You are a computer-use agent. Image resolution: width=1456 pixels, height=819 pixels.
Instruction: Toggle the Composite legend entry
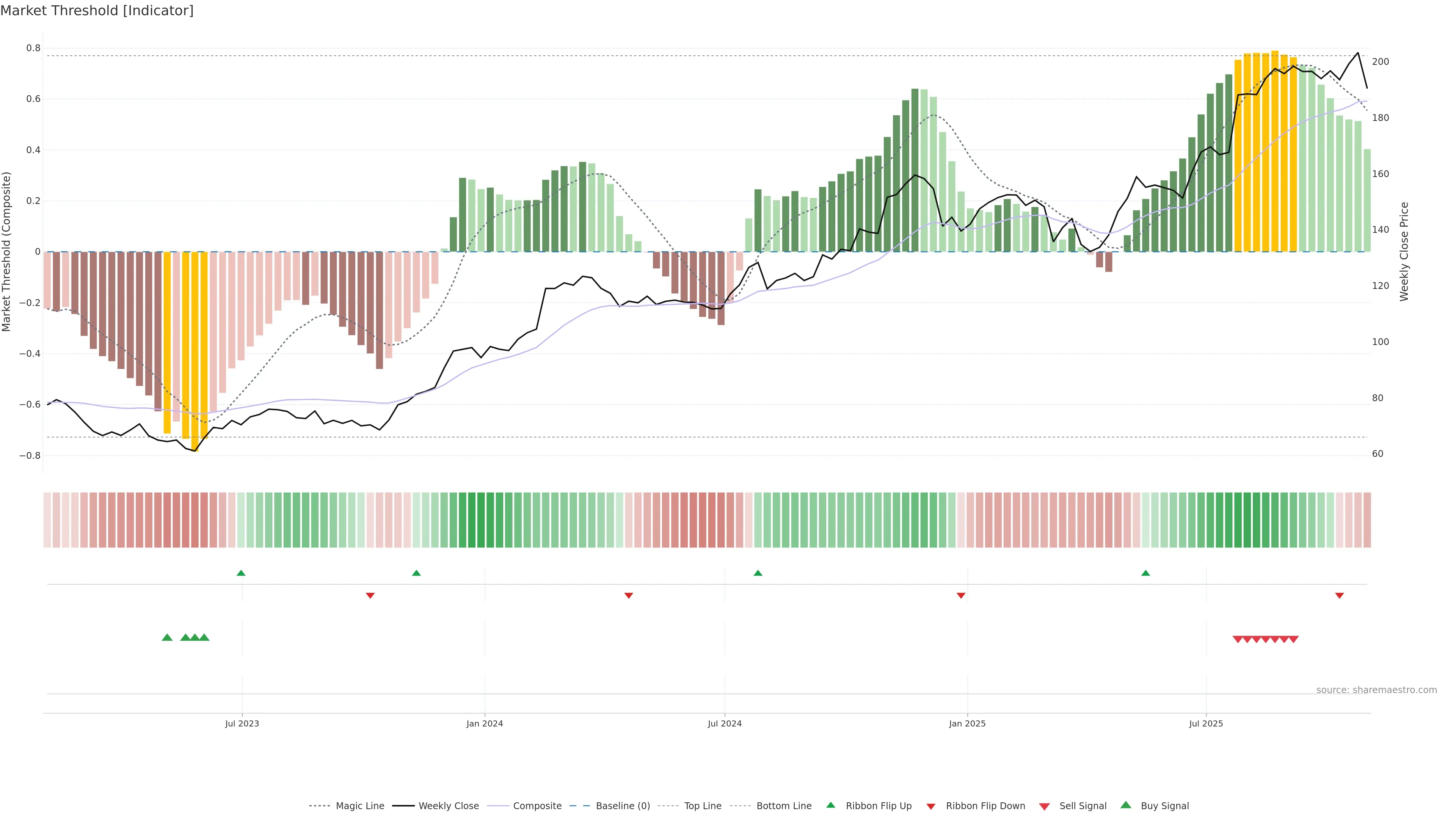537,806
